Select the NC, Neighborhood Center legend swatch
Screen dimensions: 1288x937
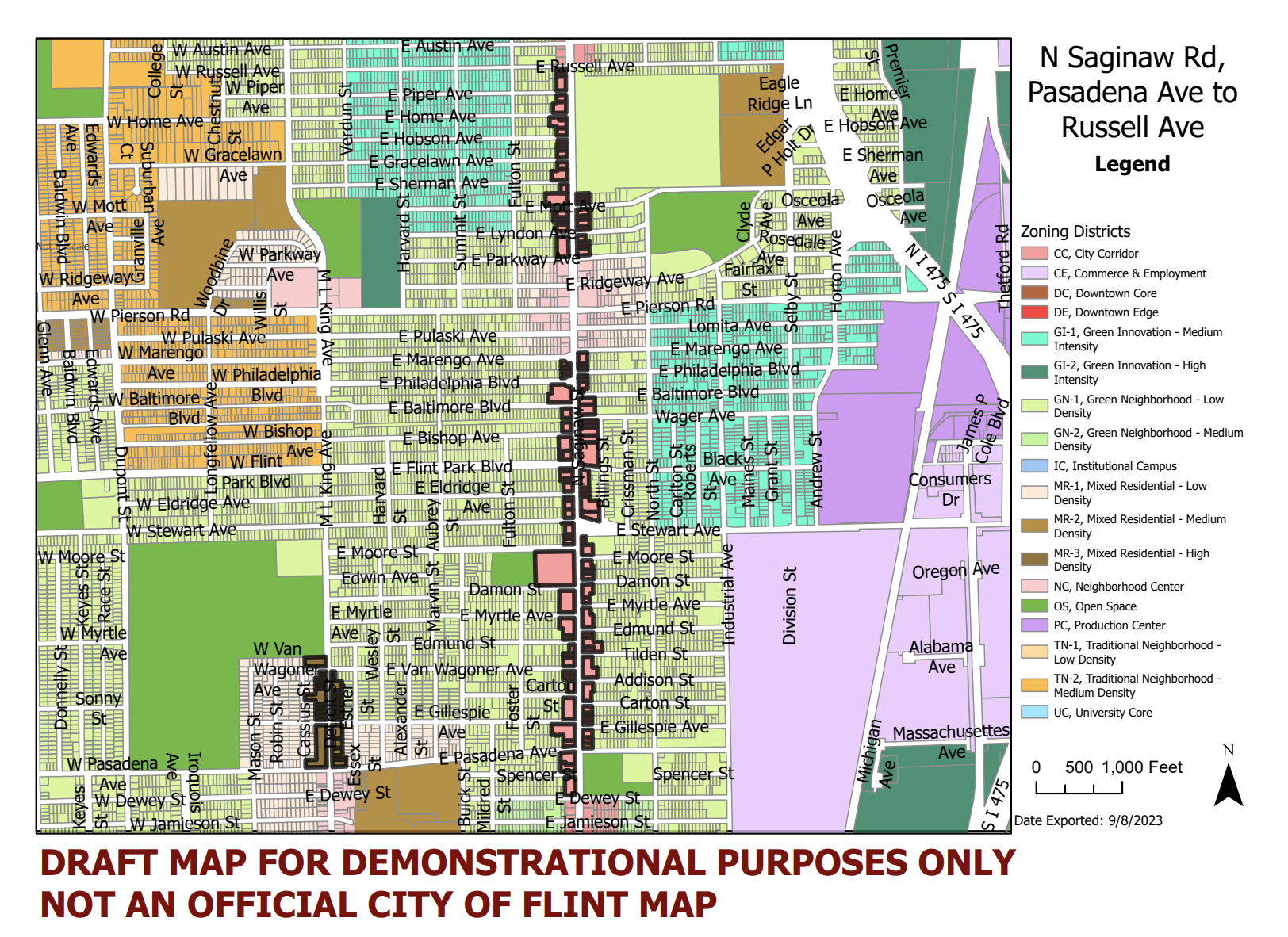[1034, 587]
